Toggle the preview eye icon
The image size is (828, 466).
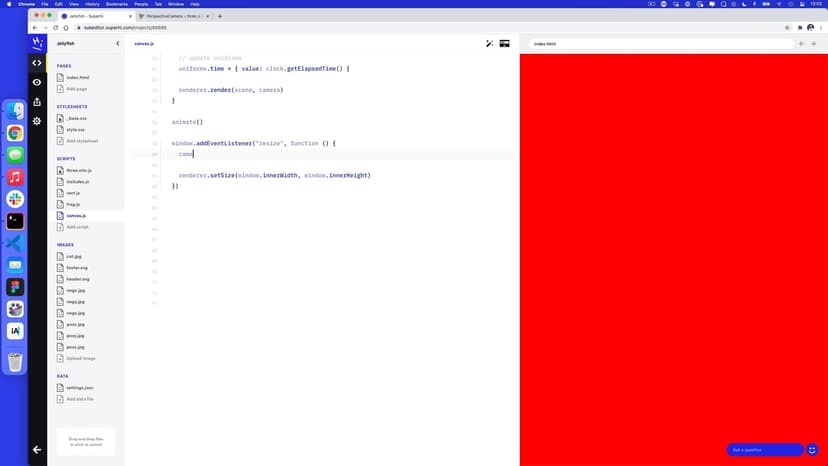tap(37, 82)
